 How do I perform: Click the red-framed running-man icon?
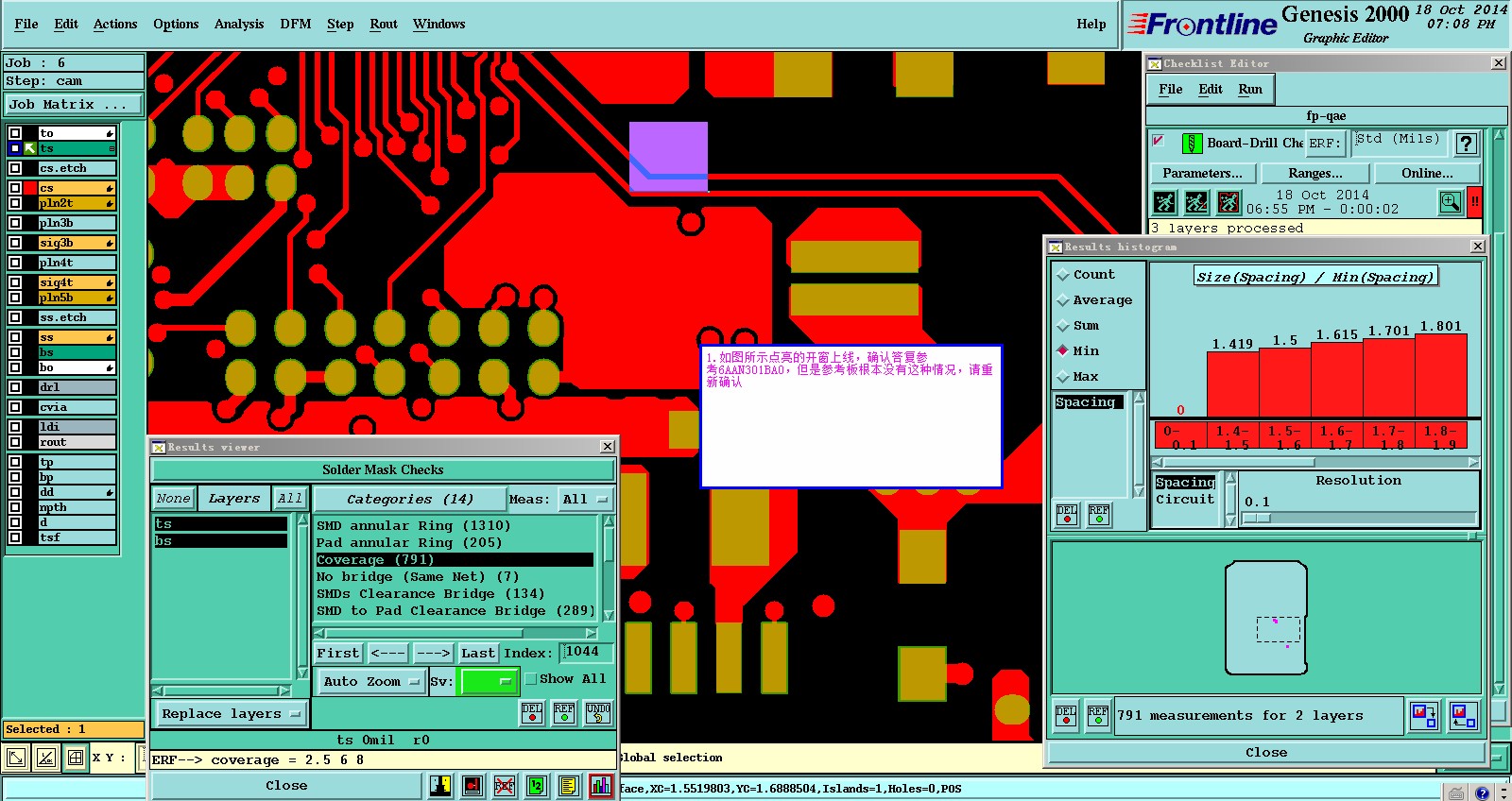pyautogui.click(x=1228, y=202)
